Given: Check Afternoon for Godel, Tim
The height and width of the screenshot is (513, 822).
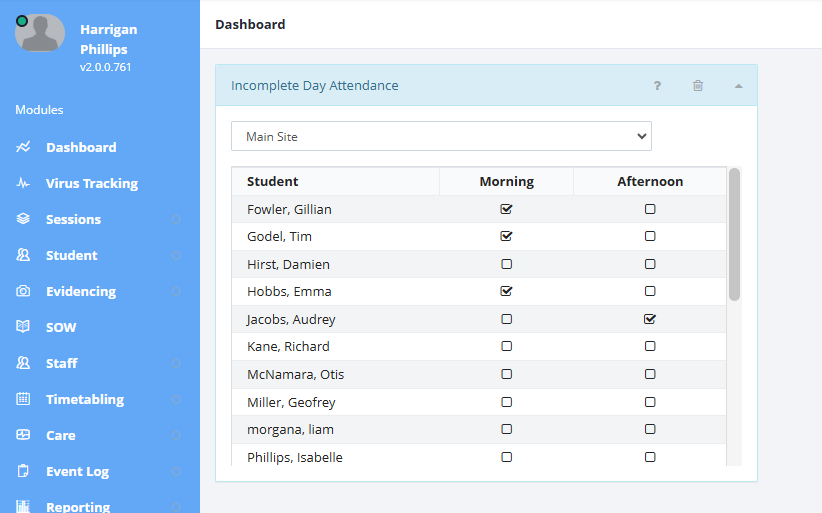Looking at the screenshot, I should (650, 236).
